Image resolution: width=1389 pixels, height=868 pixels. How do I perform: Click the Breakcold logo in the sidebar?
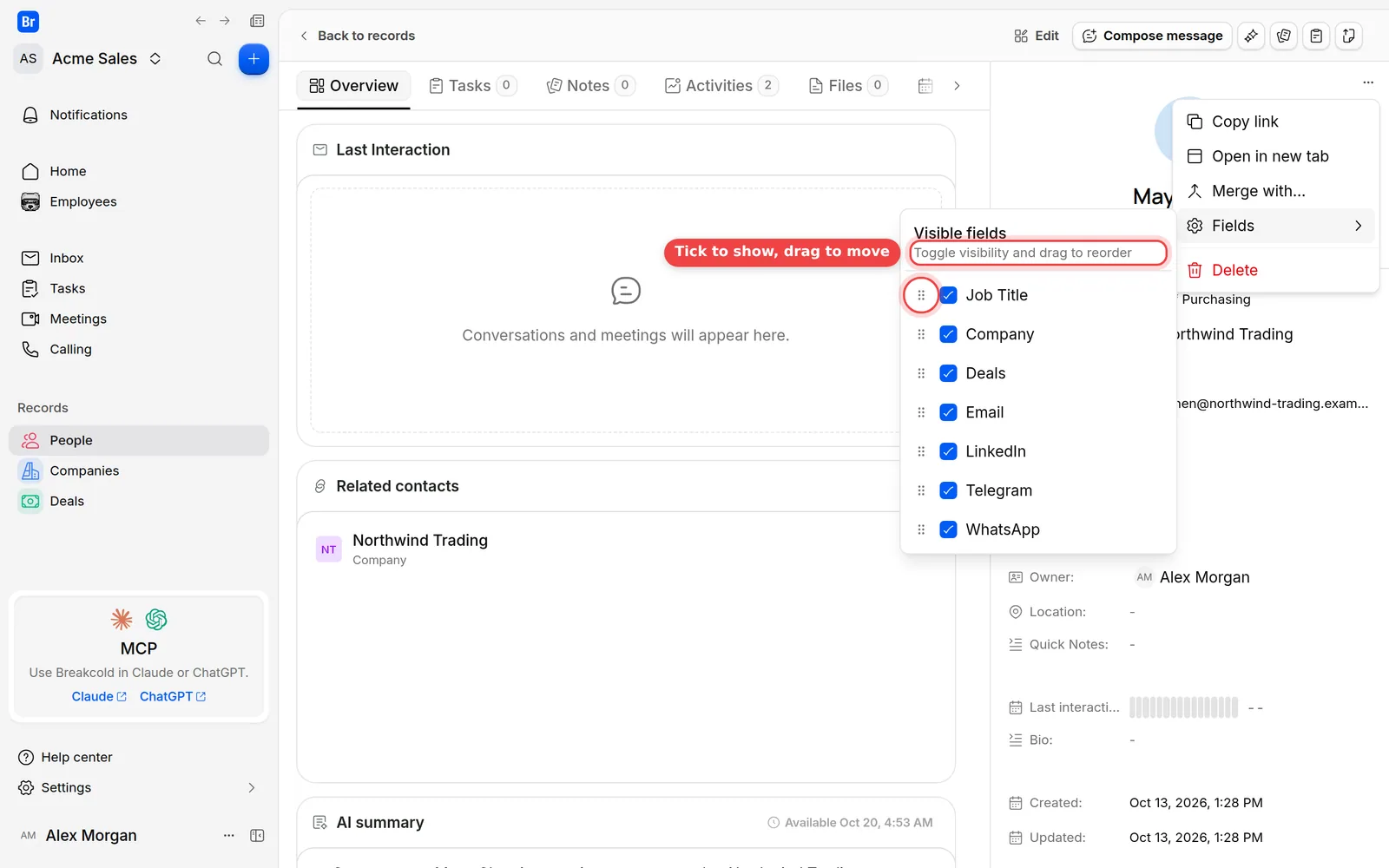(28, 22)
